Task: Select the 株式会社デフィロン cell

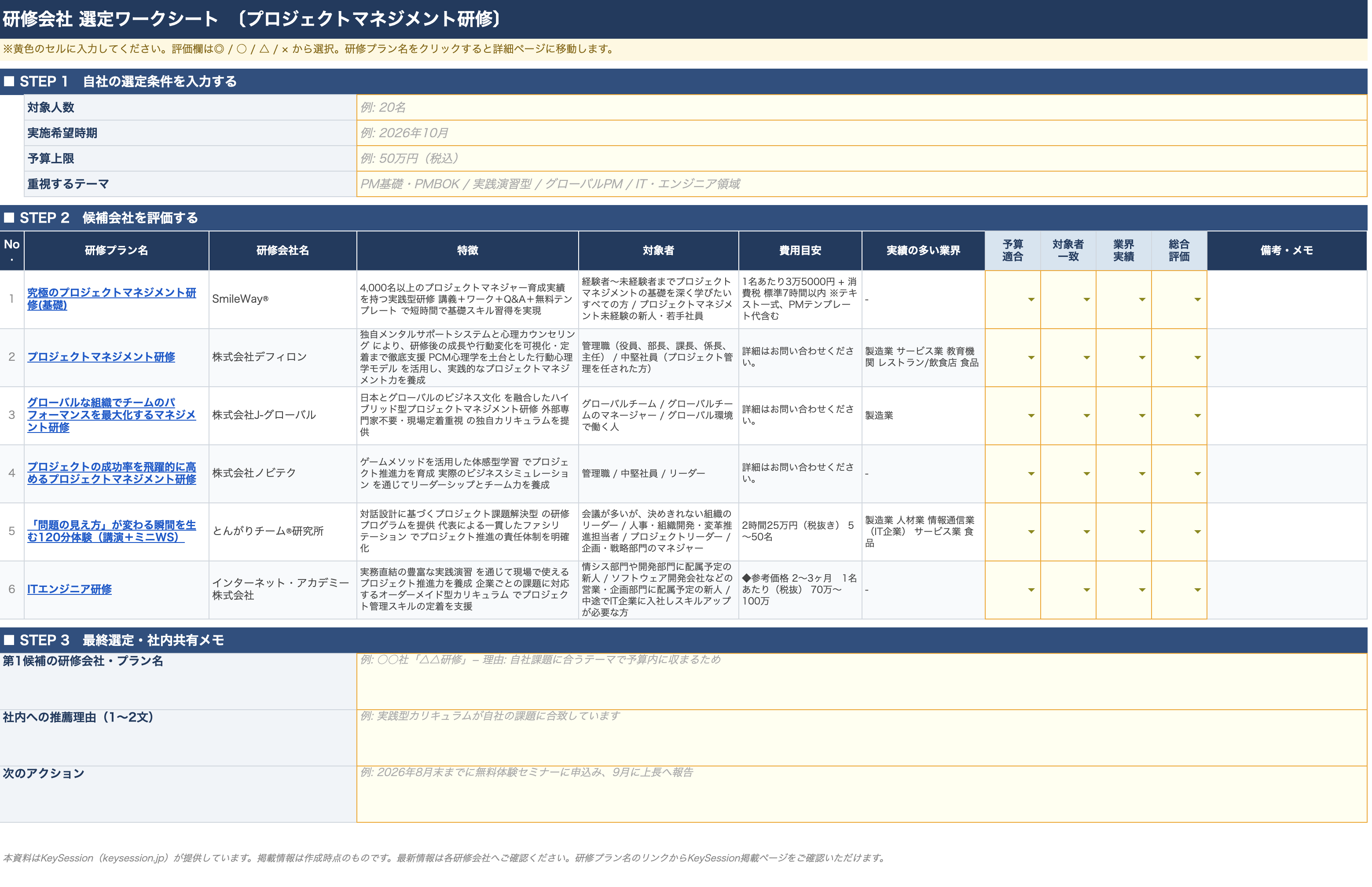Action: (283, 358)
